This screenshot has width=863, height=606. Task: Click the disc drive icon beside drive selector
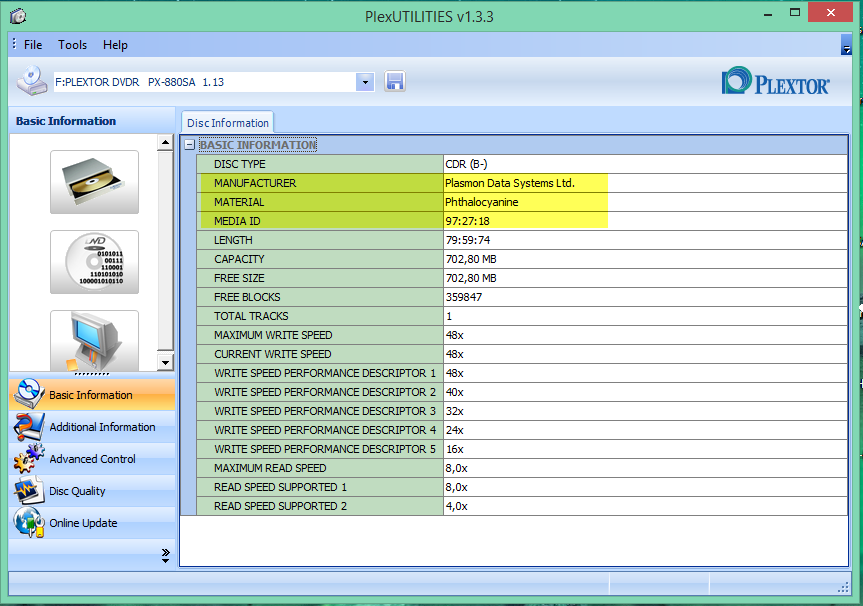pyautogui.click(x=32, y=81)
